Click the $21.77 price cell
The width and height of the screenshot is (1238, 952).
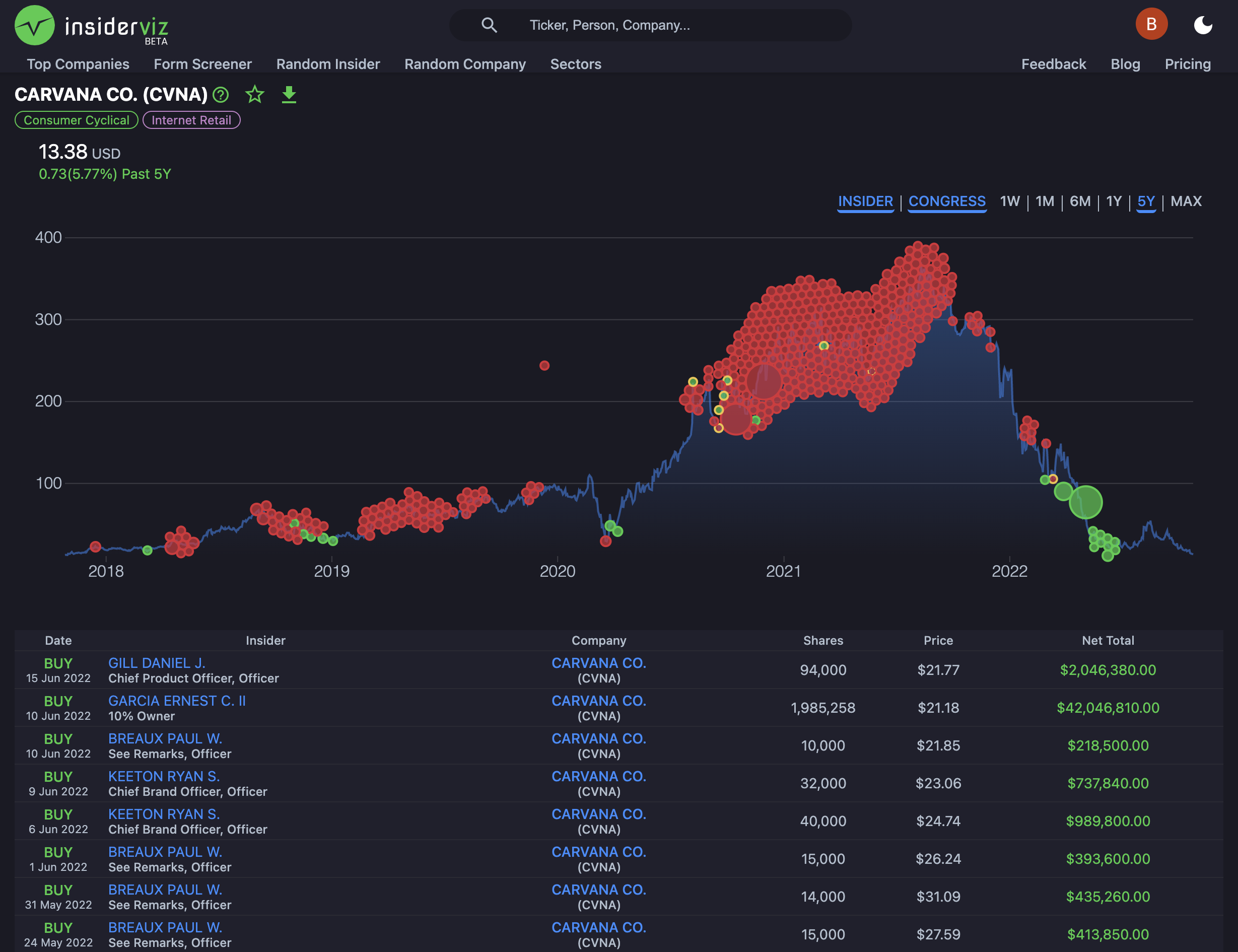point(938,670)
